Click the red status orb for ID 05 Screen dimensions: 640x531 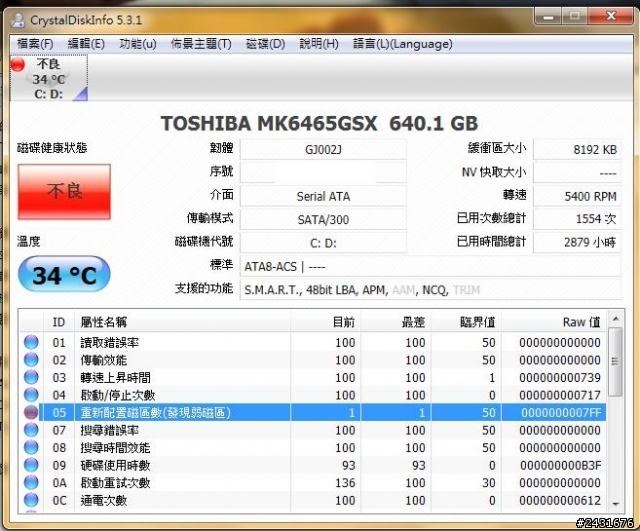coord(31,412)
